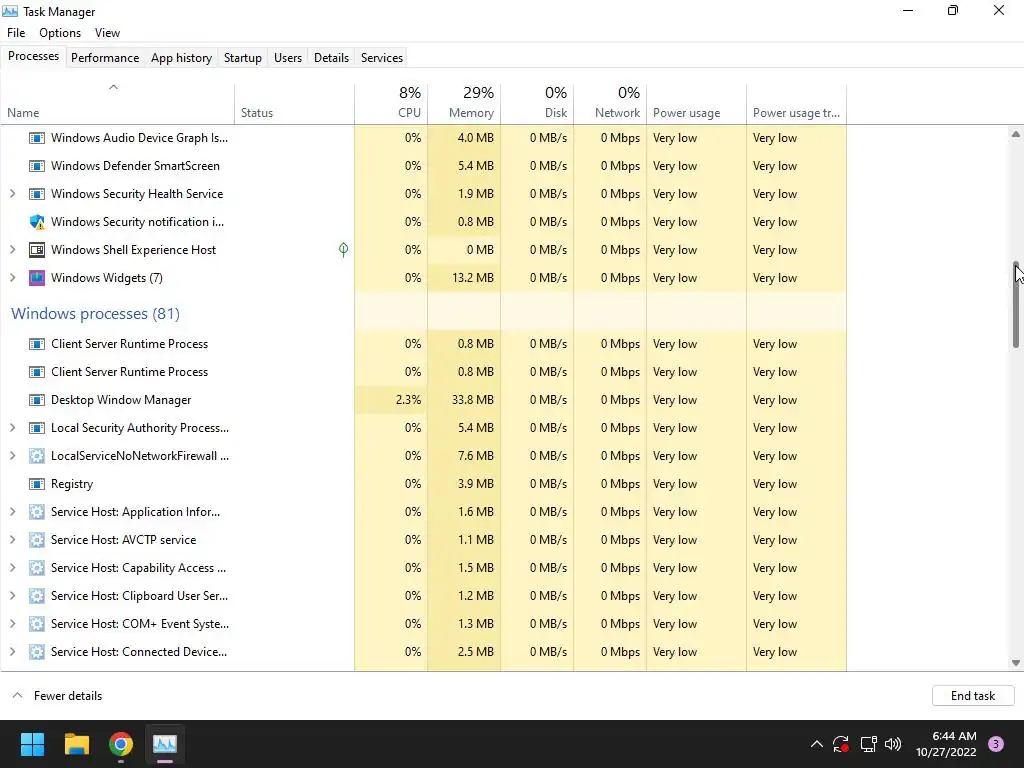Click Fewer details to collapse view
The width and height of the screenshot is (1024, 768).
pos(57,696)
